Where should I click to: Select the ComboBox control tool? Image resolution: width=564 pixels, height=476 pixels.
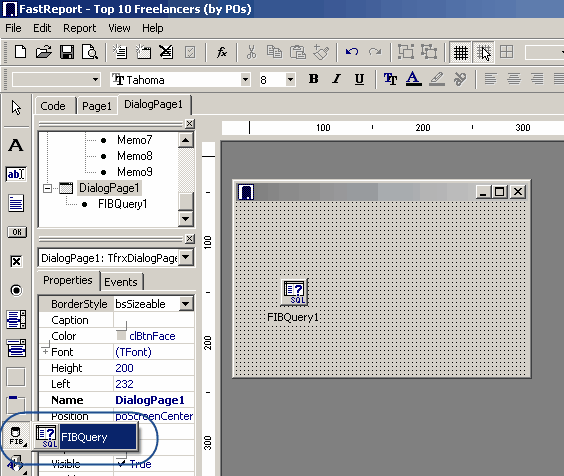pyautogui.click(x=16, y=348)
